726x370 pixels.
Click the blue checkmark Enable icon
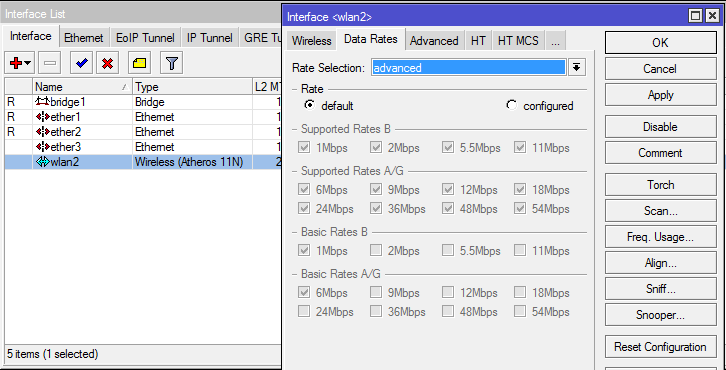point(82,63)
